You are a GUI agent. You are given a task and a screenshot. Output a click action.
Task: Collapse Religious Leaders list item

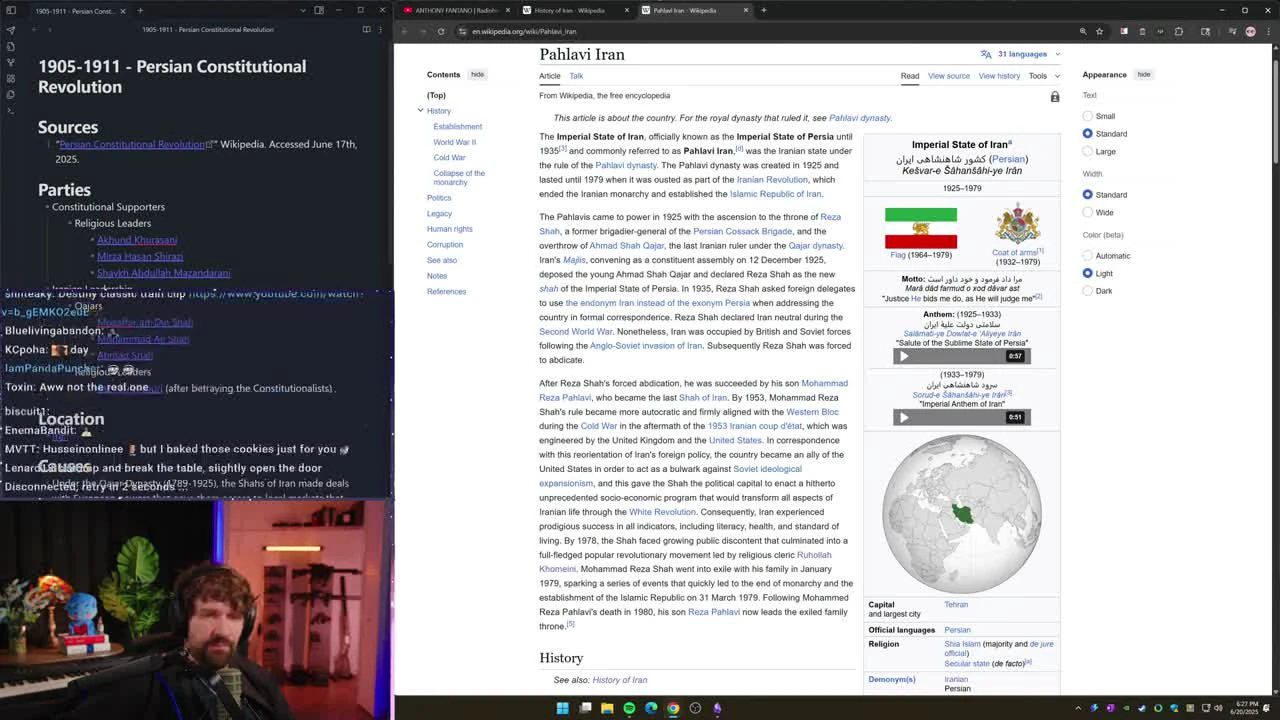point(69,224)
